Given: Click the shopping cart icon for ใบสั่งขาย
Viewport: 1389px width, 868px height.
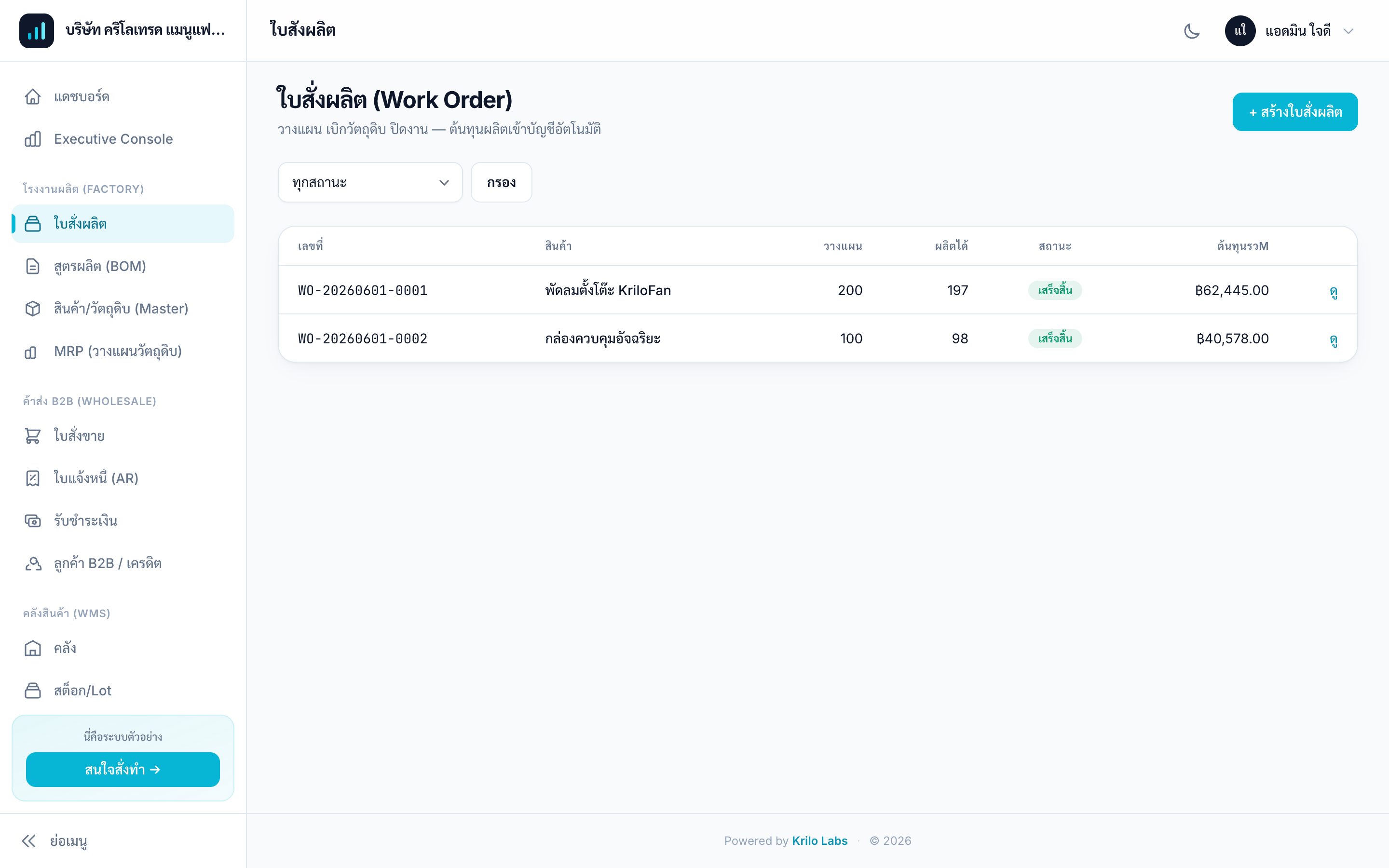Looking at the screenshot, I should coord(33,436).
